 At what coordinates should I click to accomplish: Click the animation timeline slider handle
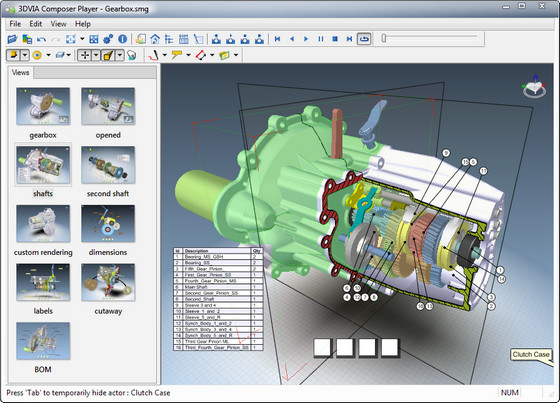[x=384, y=38]
